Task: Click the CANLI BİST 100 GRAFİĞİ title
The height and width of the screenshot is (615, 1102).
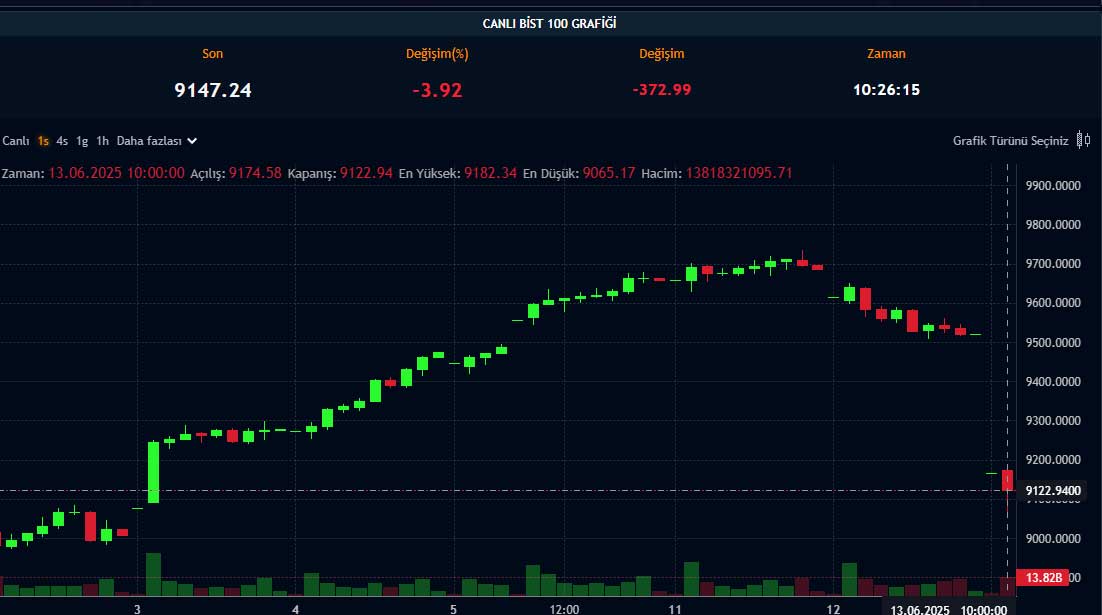Action: coord(550,23)
